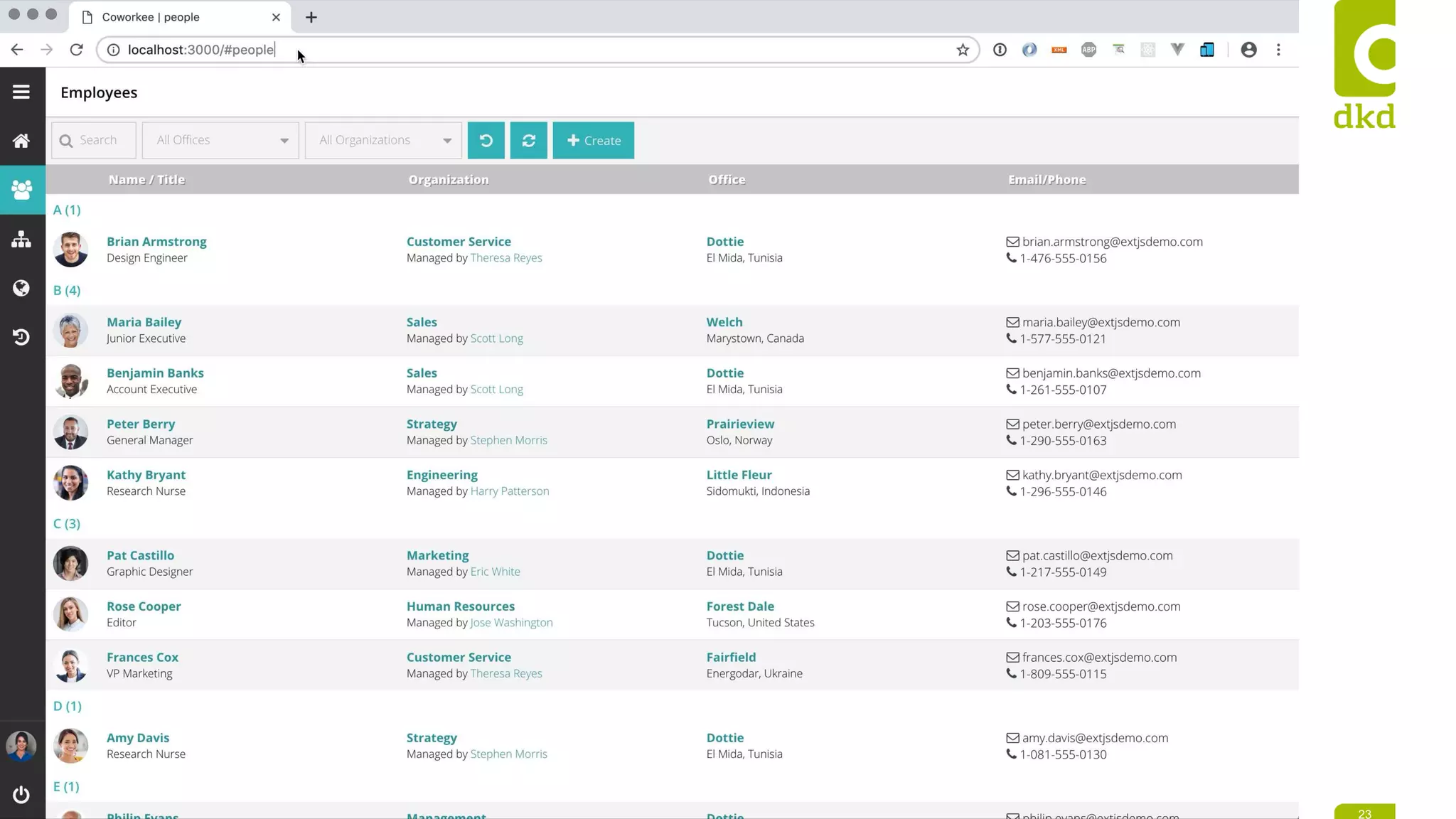The width and height of the screenshot is (1456, 819).
Task: Open Theresa Reyes manager link for Brian
Action: click(x=505, y=258)
